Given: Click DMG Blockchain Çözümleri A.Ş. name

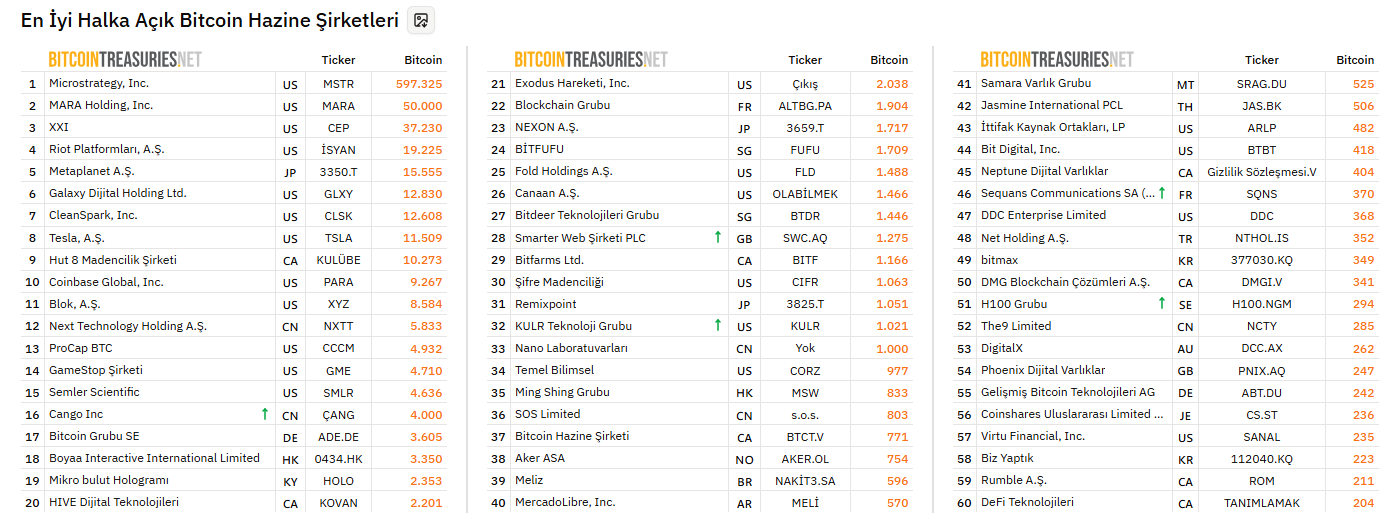Looking at the screenshot, I should pyautogui.click(x=1065, y=282).
